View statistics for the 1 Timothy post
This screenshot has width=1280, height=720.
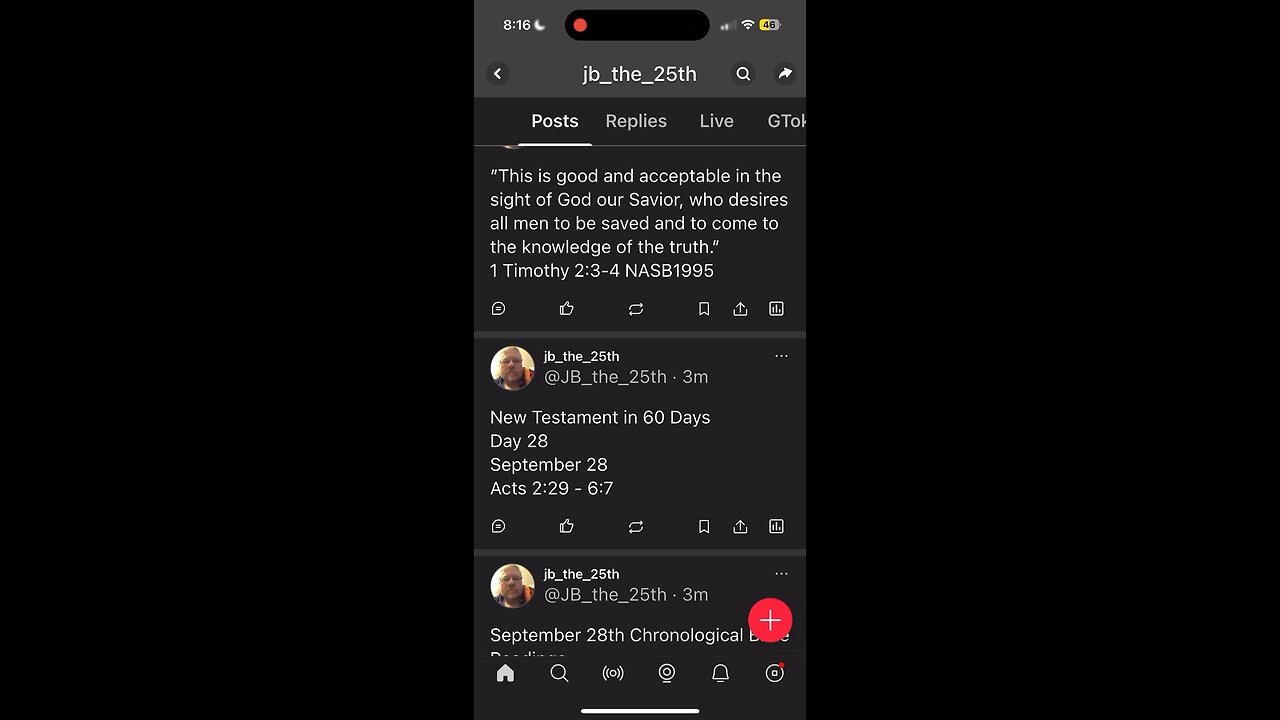[776, 309]
